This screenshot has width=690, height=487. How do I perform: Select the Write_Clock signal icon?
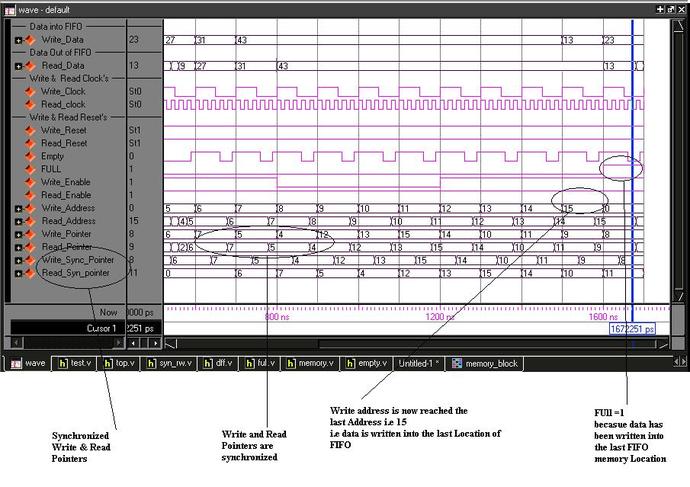click(30, 92)
